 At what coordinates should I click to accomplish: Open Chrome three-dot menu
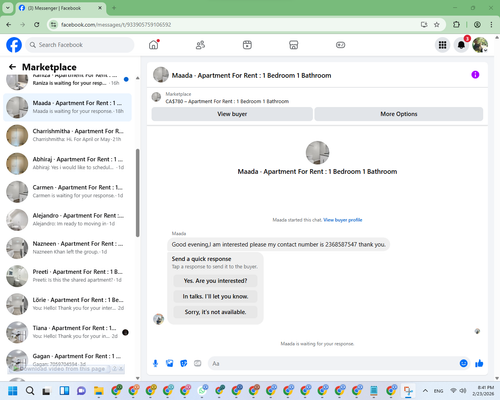point(491,25)
